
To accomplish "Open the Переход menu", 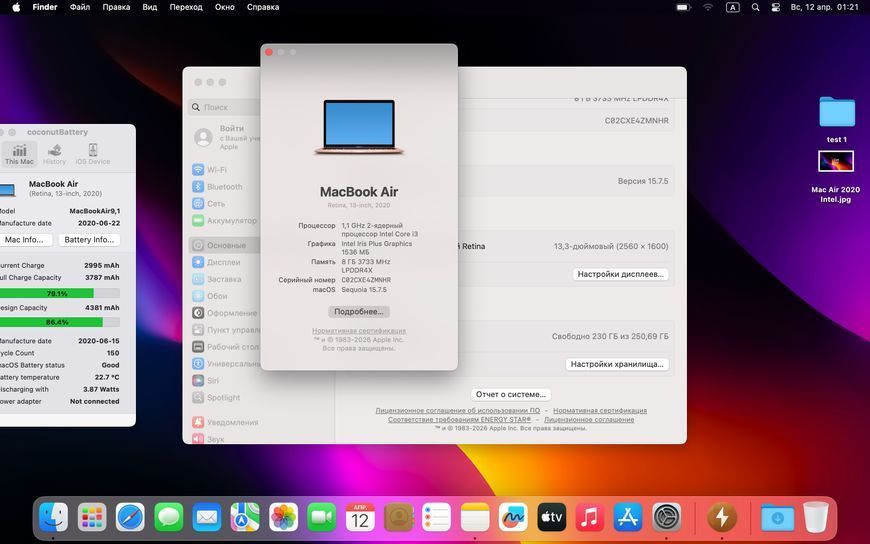I will [186, 7].
